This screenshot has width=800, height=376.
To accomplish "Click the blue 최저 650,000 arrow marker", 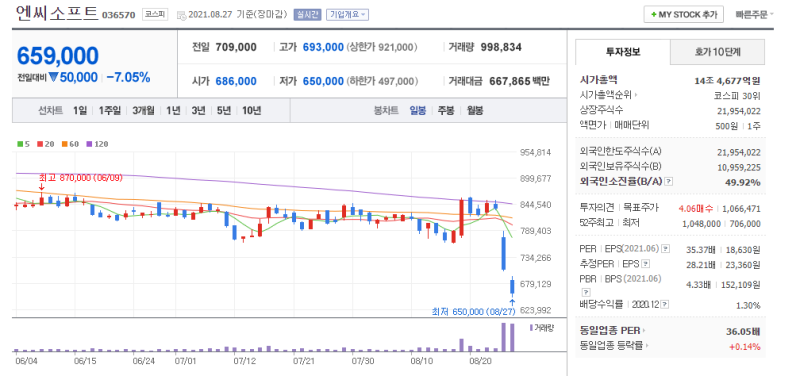I will 512,302.
